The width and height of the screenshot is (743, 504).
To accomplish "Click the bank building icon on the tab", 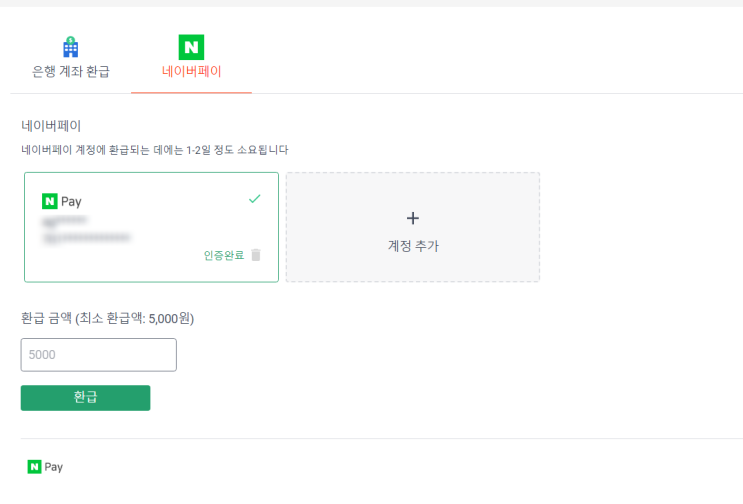I will [70, 46].
